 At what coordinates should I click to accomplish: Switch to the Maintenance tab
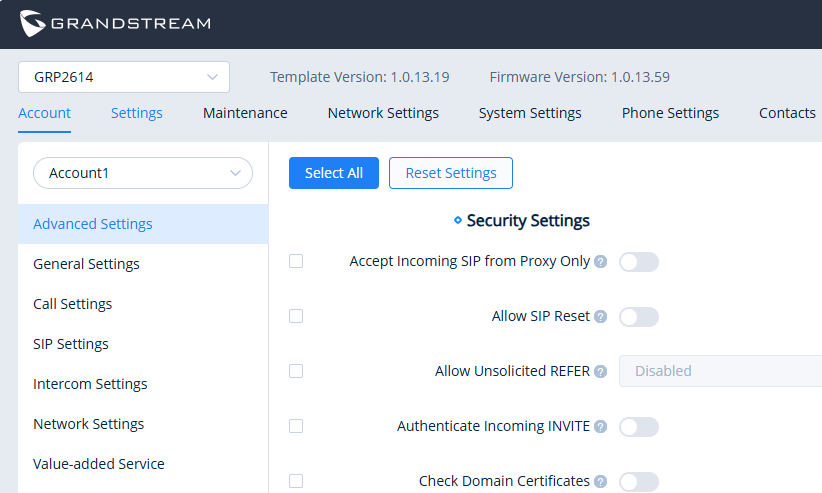click(245, 113)
